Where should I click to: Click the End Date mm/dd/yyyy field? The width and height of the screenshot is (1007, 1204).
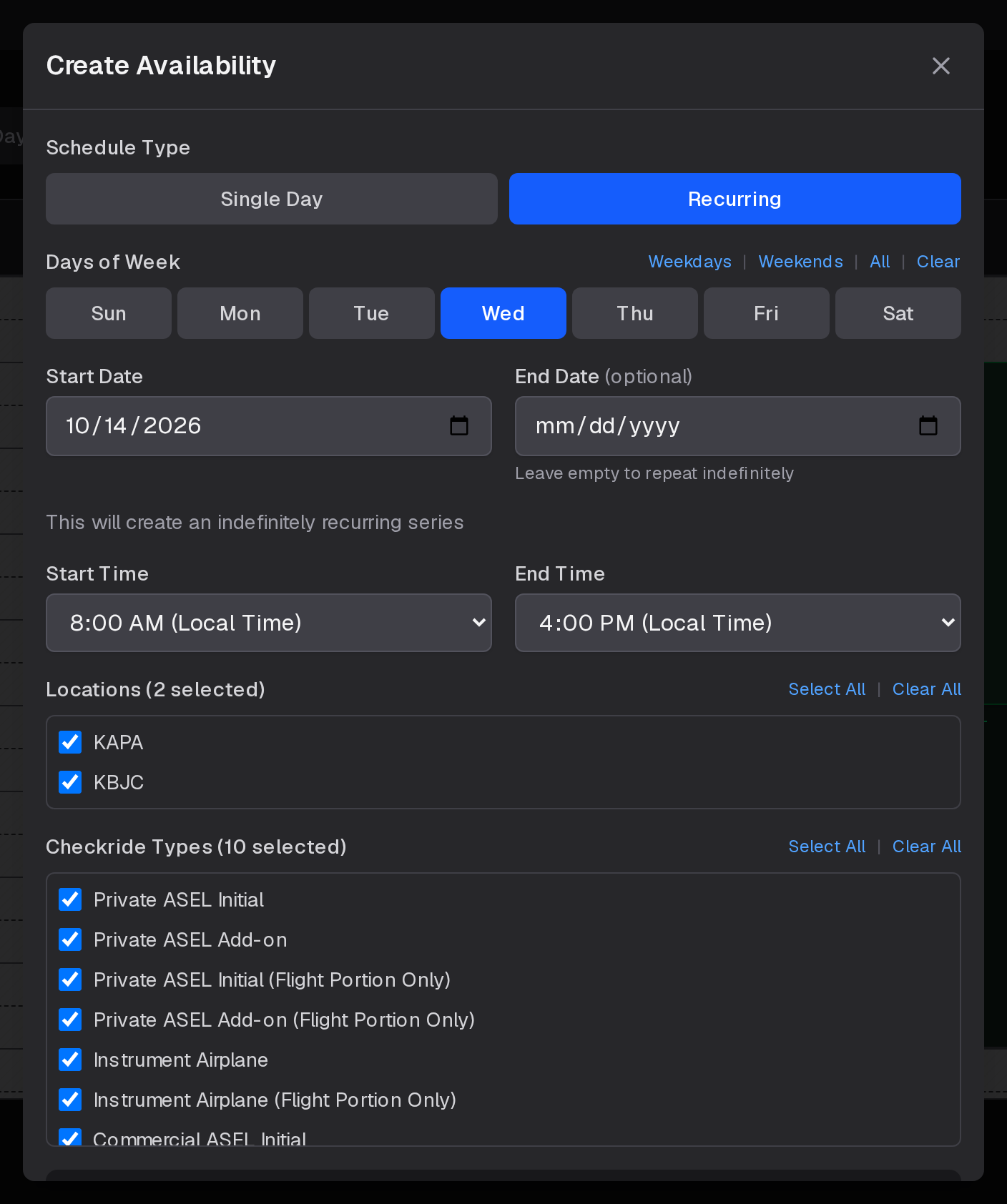tap(738, 426)
